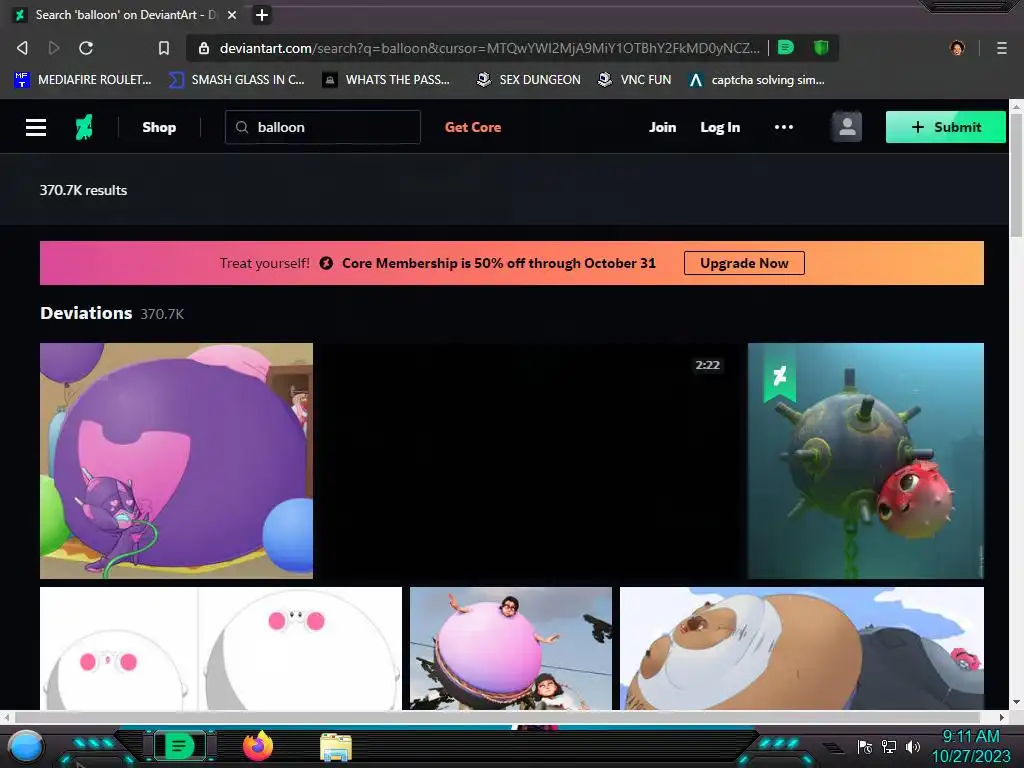Click the browser forward arrow
The image size is (1024, 768).
click(54, 48)
